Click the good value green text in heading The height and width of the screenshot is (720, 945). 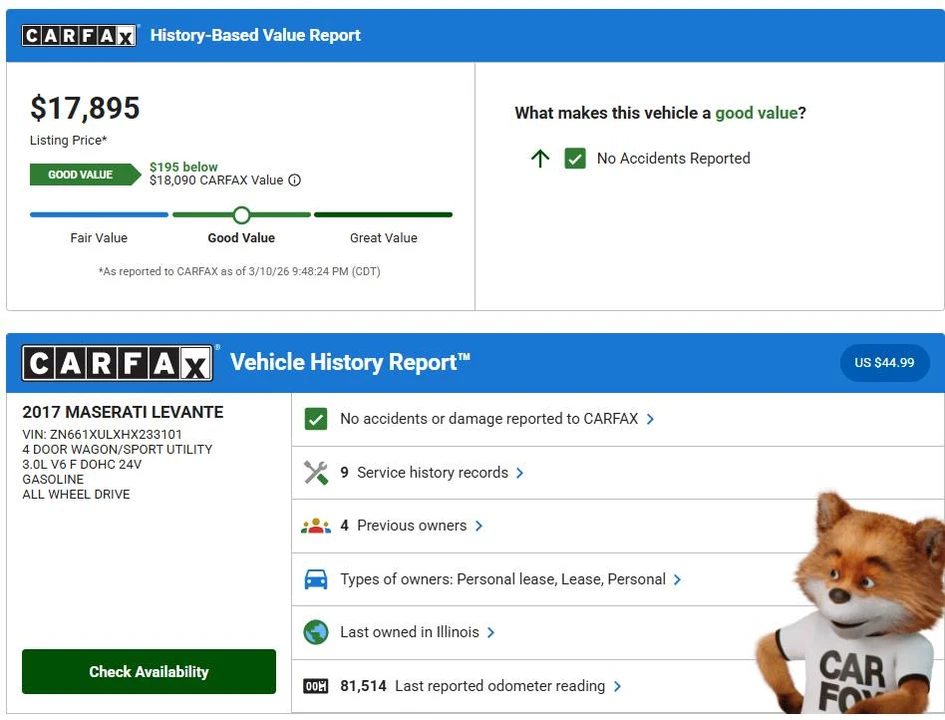756,113
